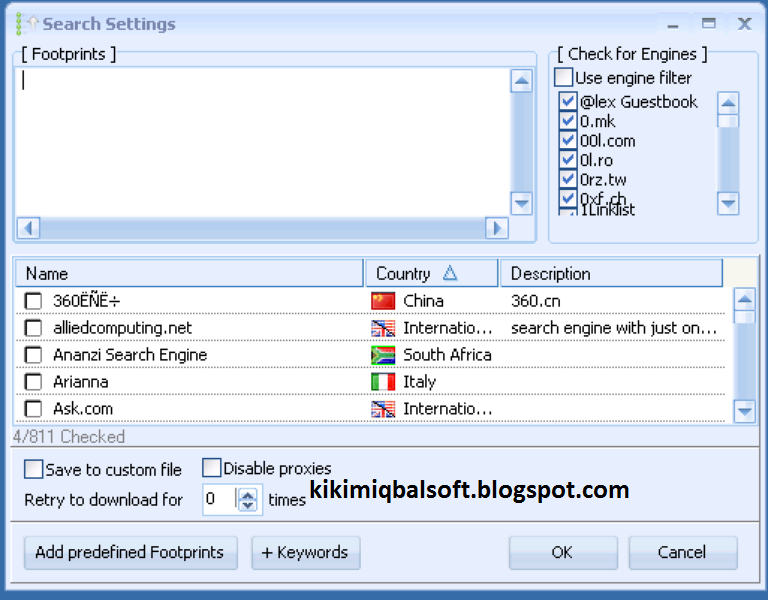The width and height of the screenshot is (768, 600).
Task: Check the Arianna search engine
Action: (33, 382)
